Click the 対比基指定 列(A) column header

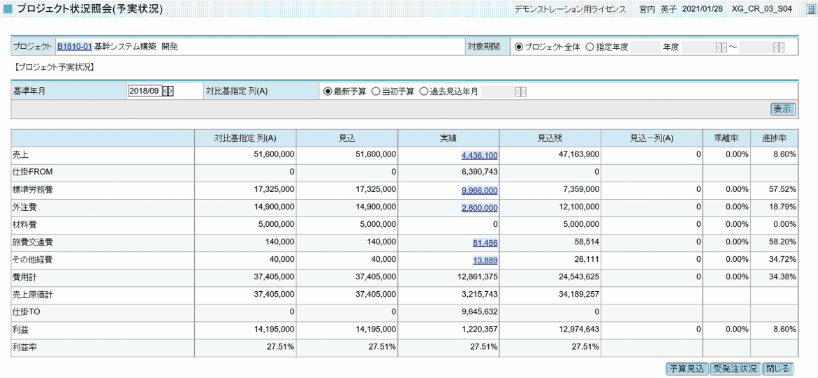click(x=245, y=138)
